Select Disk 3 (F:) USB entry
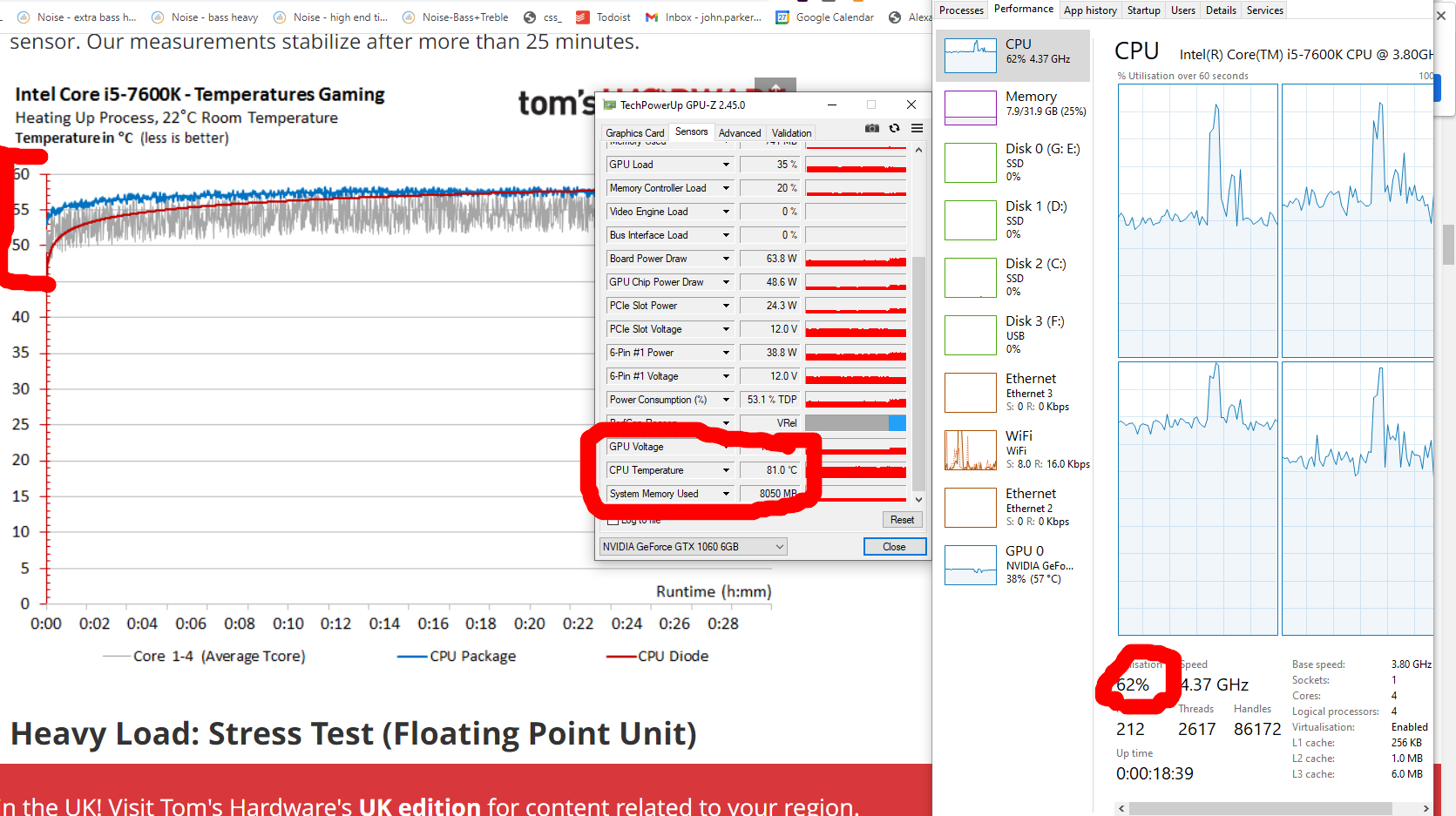The height and width of the screenshot is (816, 1456). [1013, 335]
